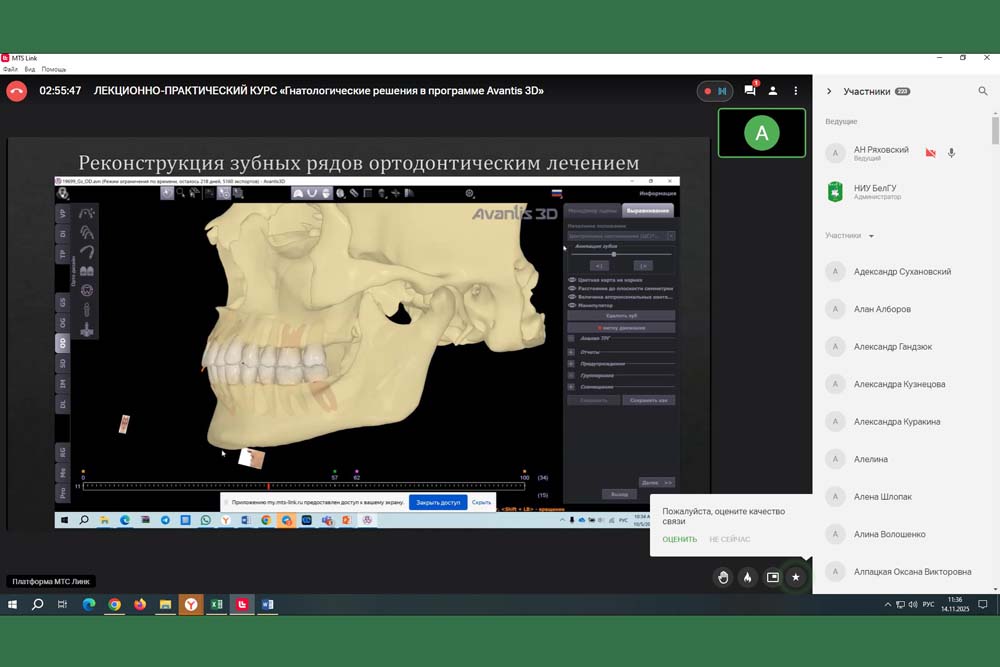Image resolution: width=1000 pixels, height=667 pixels.
Task: Click the participants person icon in header
Action: pyautogui.click(x=773, y=91)
